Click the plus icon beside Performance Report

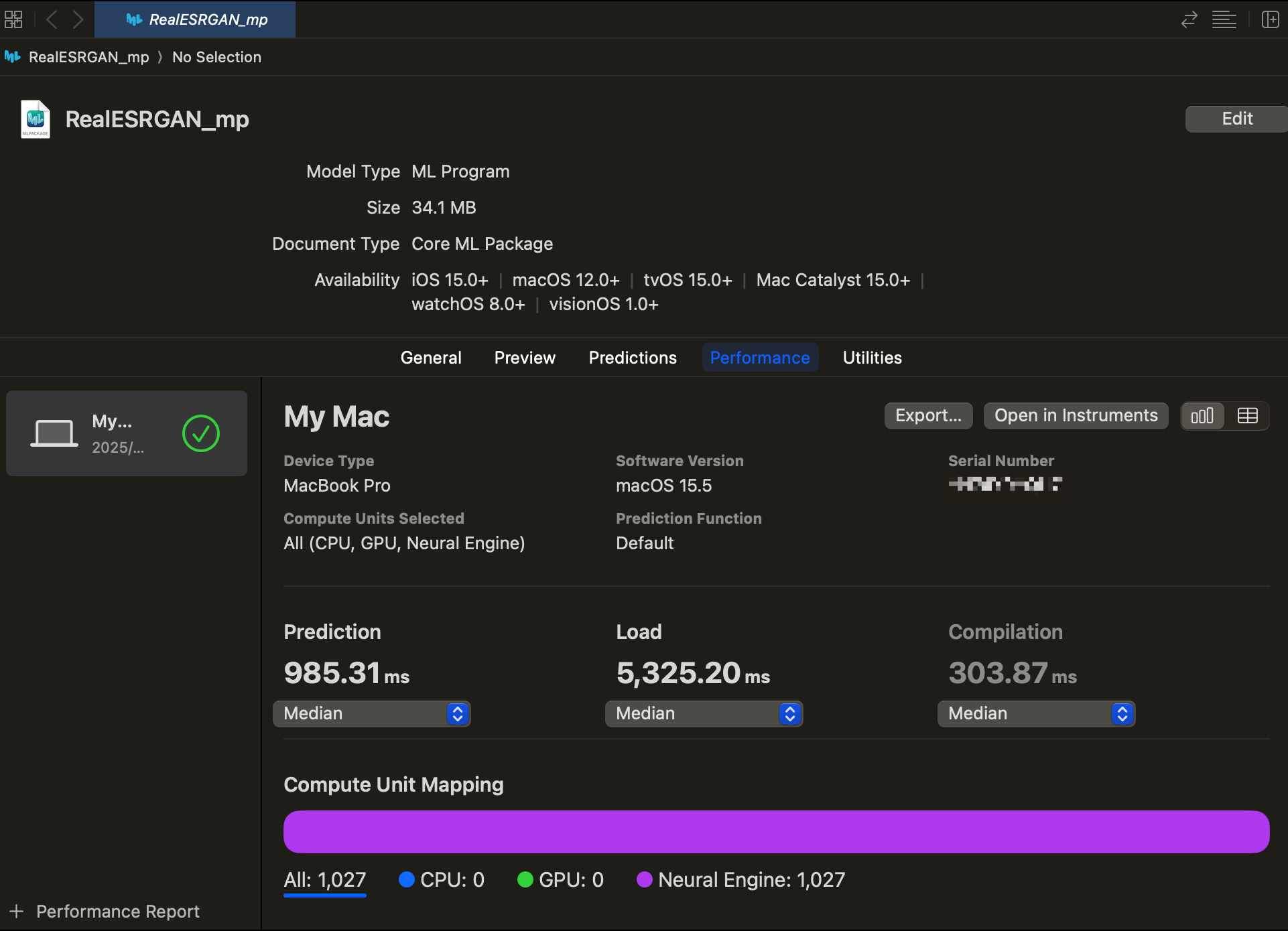point(17,912)
